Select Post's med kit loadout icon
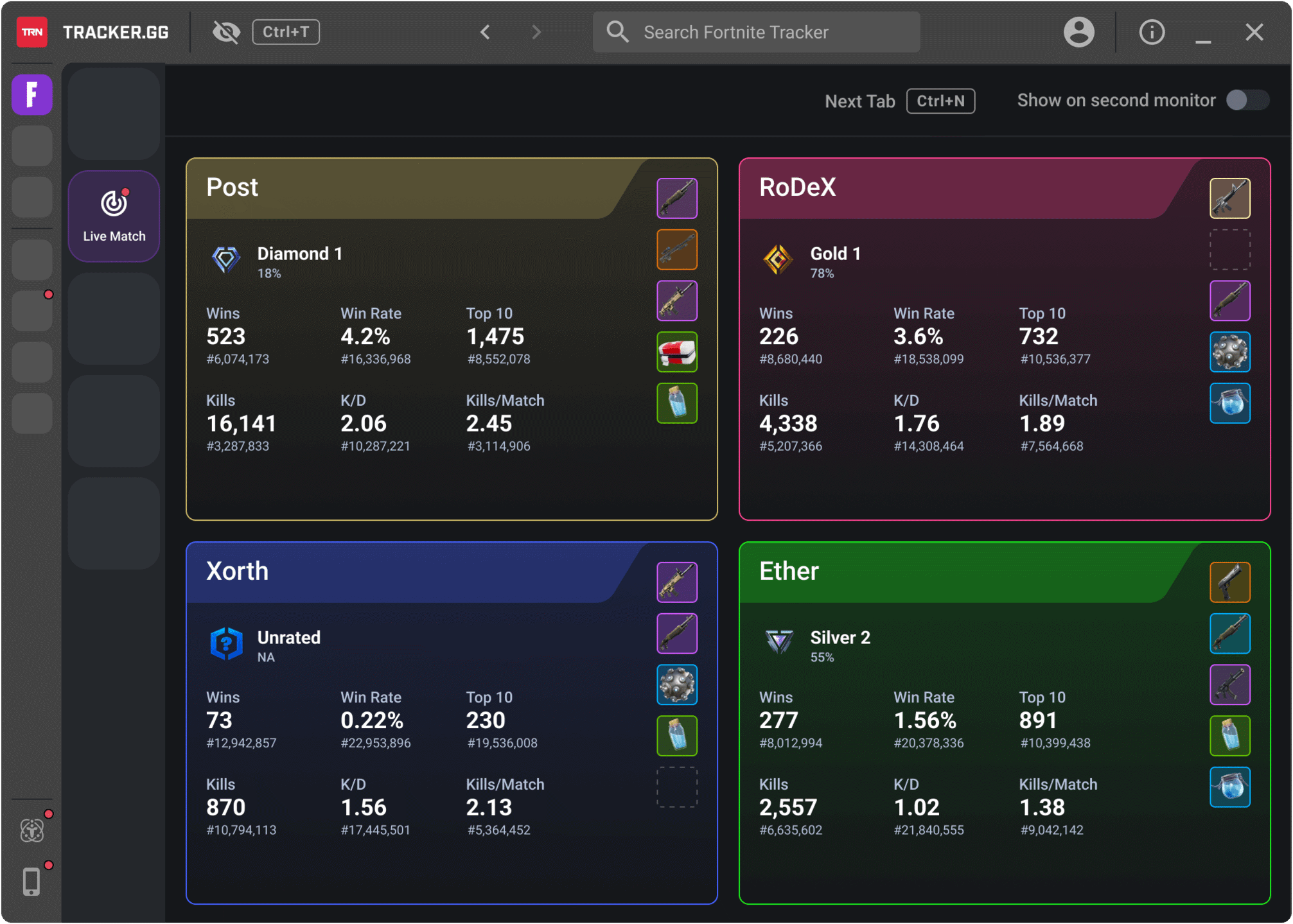 [677, 352]
